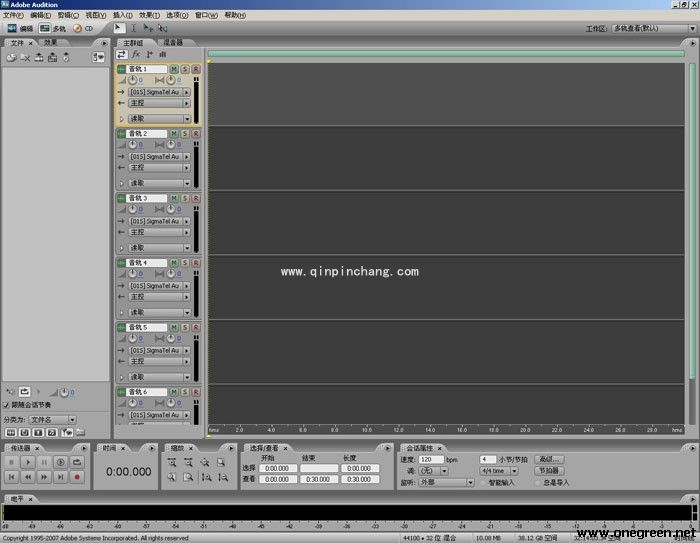The image size is (700, 543).
Task: Open 分类为 文件名 sort dropdown
Action: [53, 420]
